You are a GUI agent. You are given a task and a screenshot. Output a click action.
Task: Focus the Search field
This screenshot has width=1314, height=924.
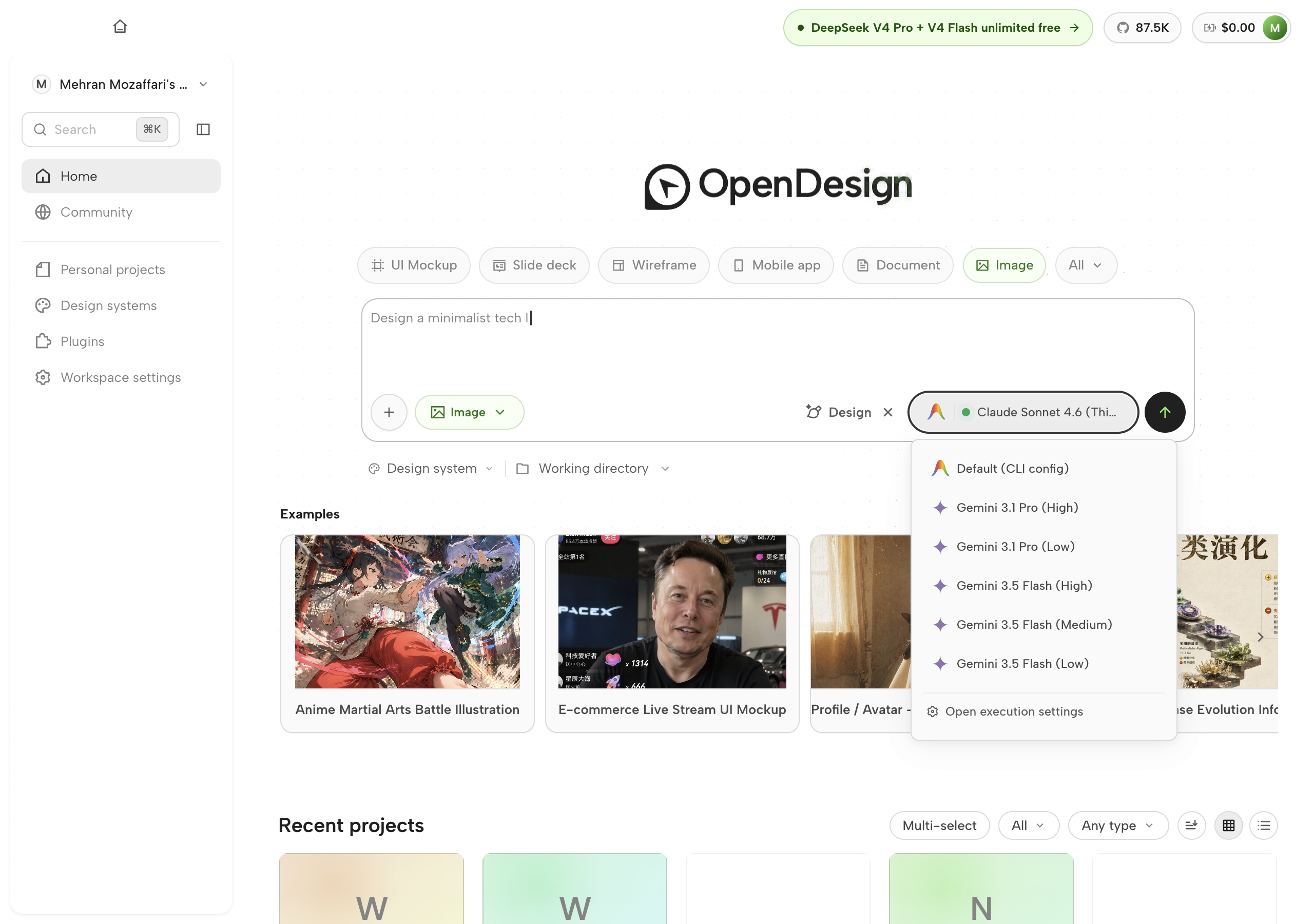pos(100,129)
